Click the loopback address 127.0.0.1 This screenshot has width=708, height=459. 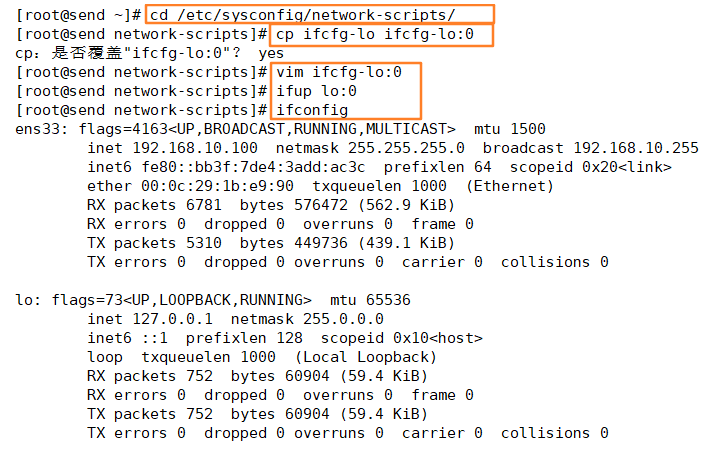[172, 319]
